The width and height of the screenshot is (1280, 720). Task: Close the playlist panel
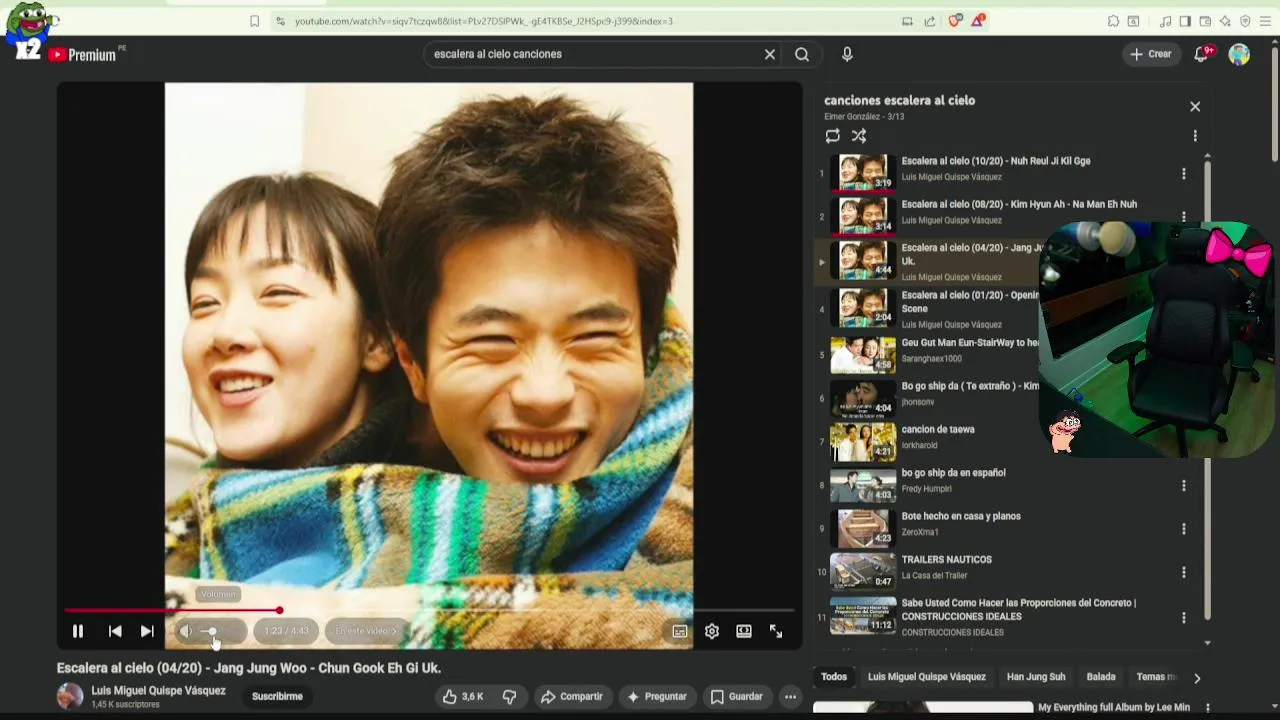1195,106
